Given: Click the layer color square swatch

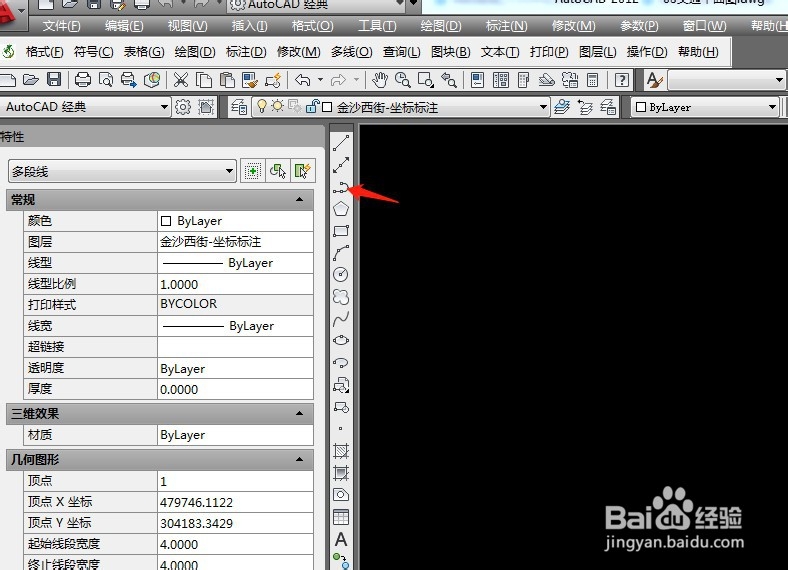Looking at the screenshot, I should tap(327, 107).
